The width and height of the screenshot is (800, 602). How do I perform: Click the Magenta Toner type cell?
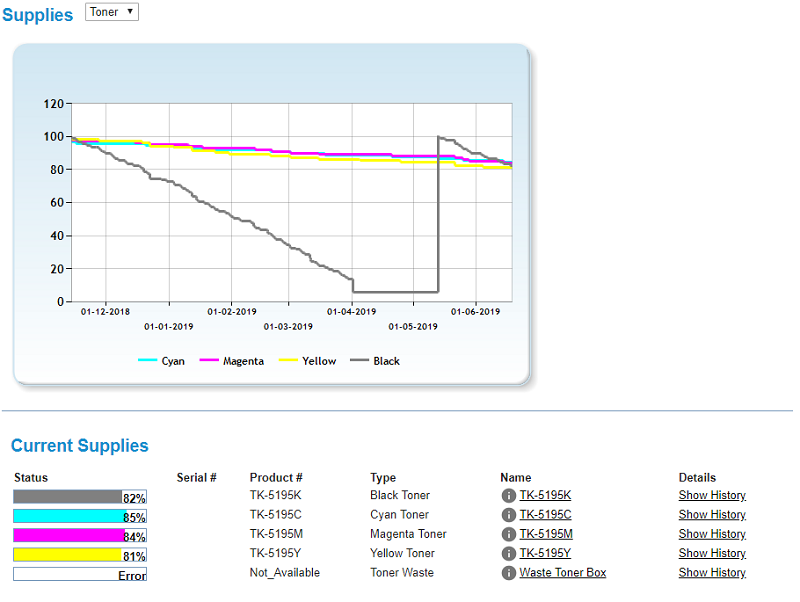point(408,534)
